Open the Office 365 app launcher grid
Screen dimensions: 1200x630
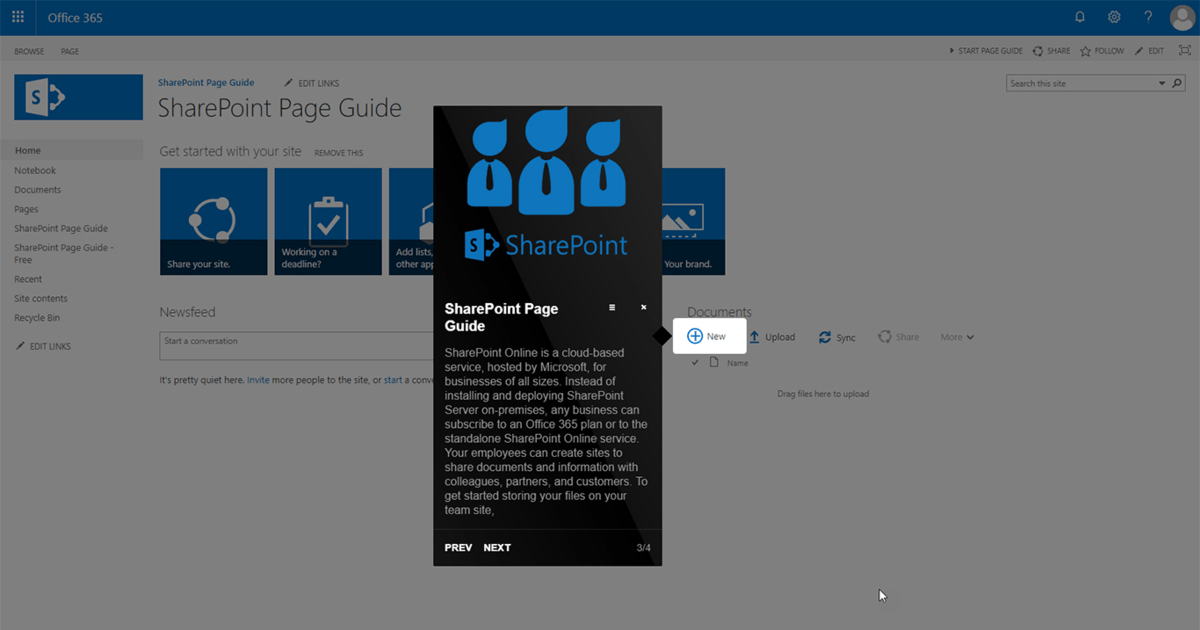point(16,16)
